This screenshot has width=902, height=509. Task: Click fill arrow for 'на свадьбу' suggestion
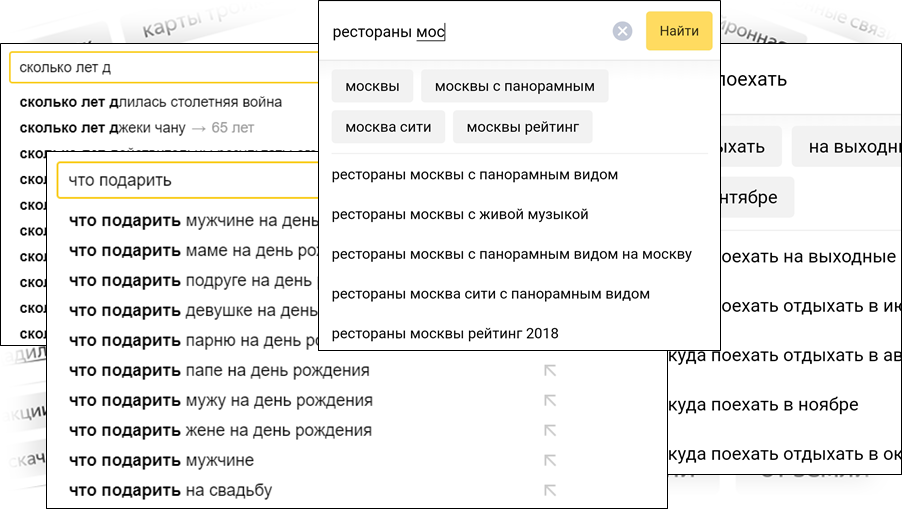pos(550,490)
